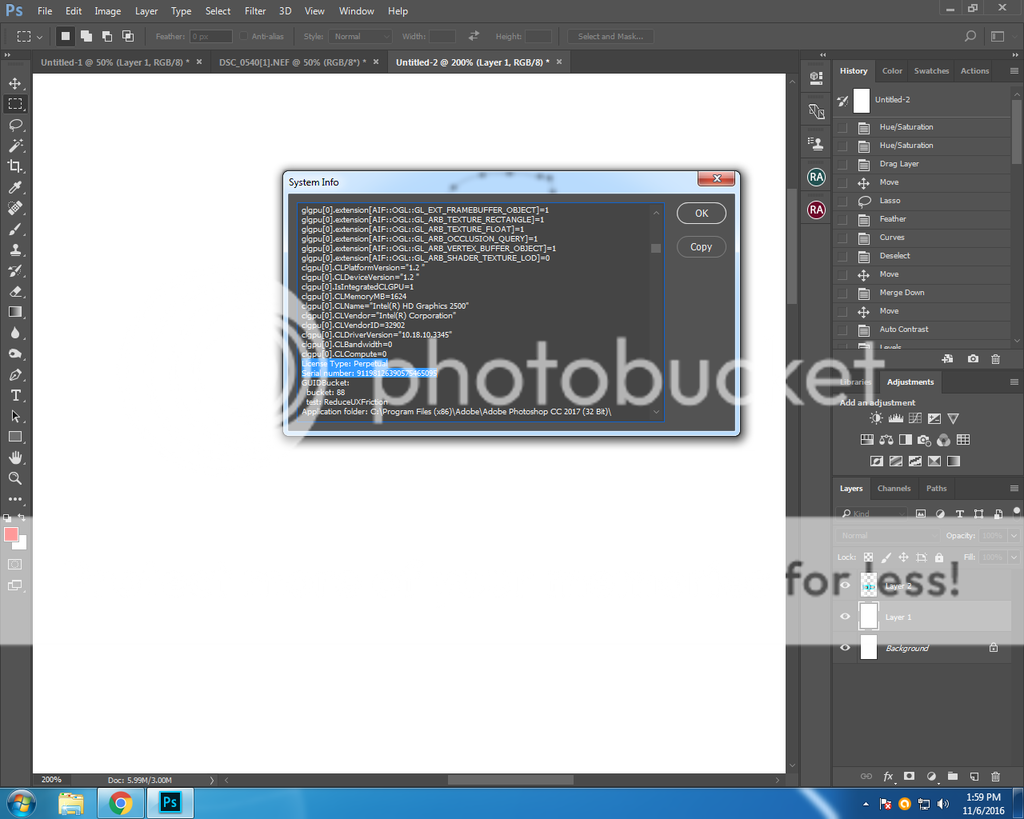
Task: Toggle visibility of Background layer
Action: [845, 647]
